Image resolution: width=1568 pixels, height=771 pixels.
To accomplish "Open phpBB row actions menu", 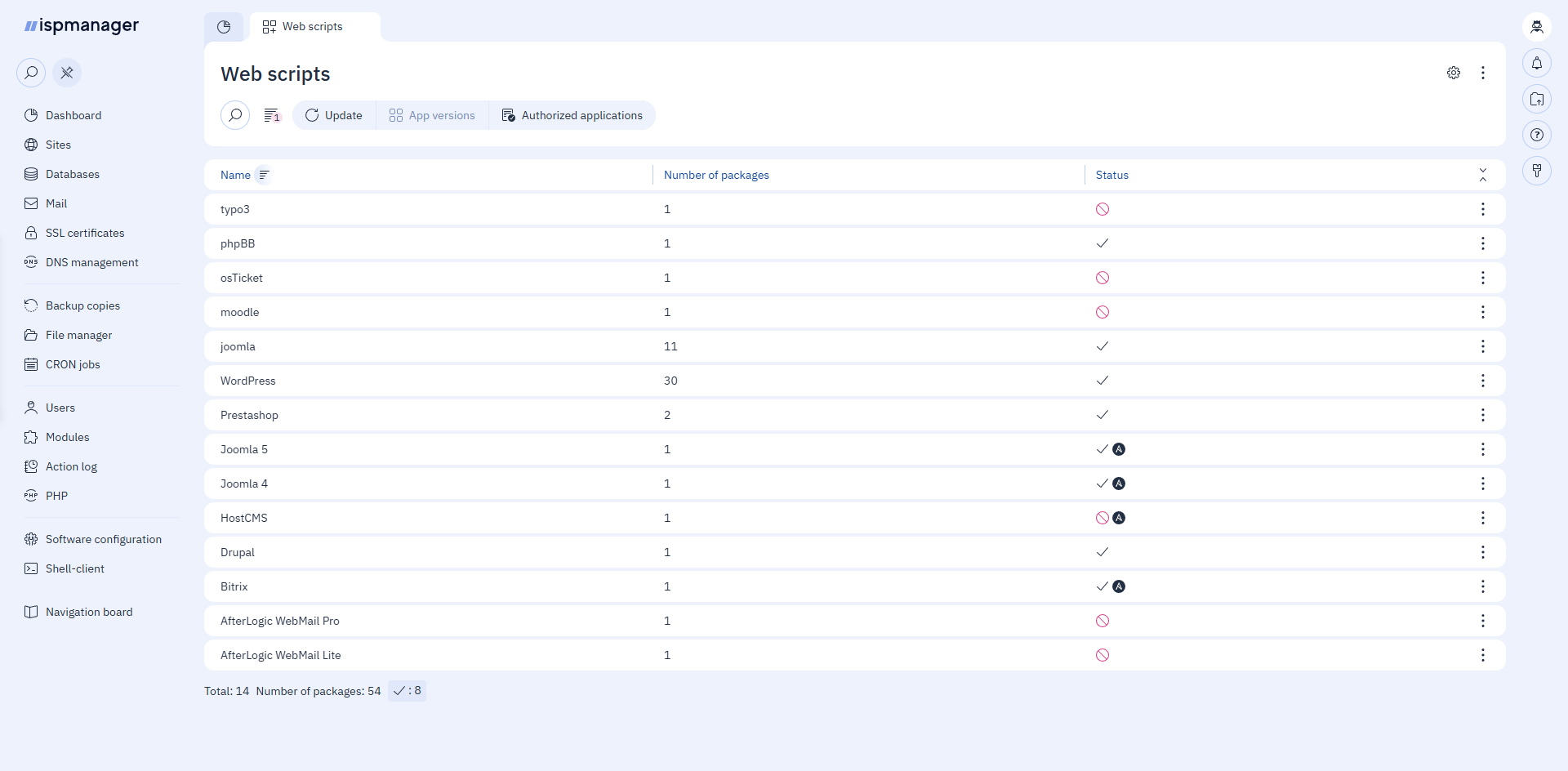I will (x=1483, y=243).
